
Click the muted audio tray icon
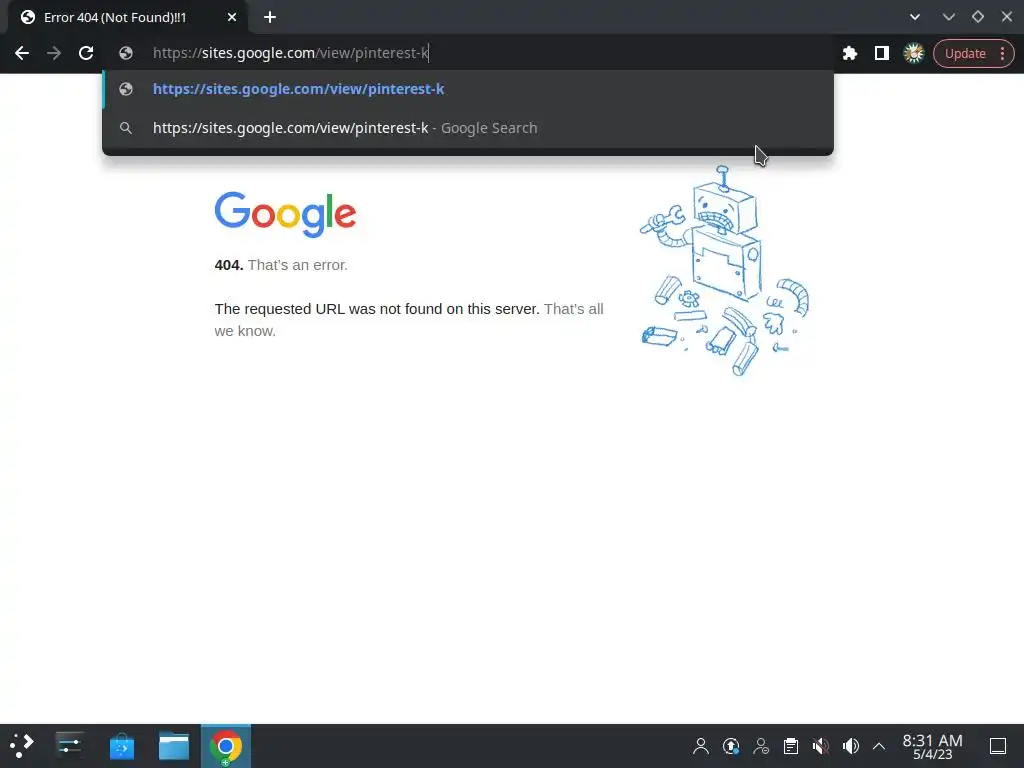pos(820,746)
